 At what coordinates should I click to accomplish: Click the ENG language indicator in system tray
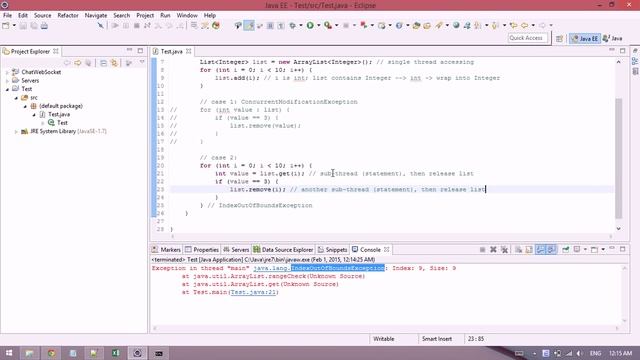[x=596, y=353]
